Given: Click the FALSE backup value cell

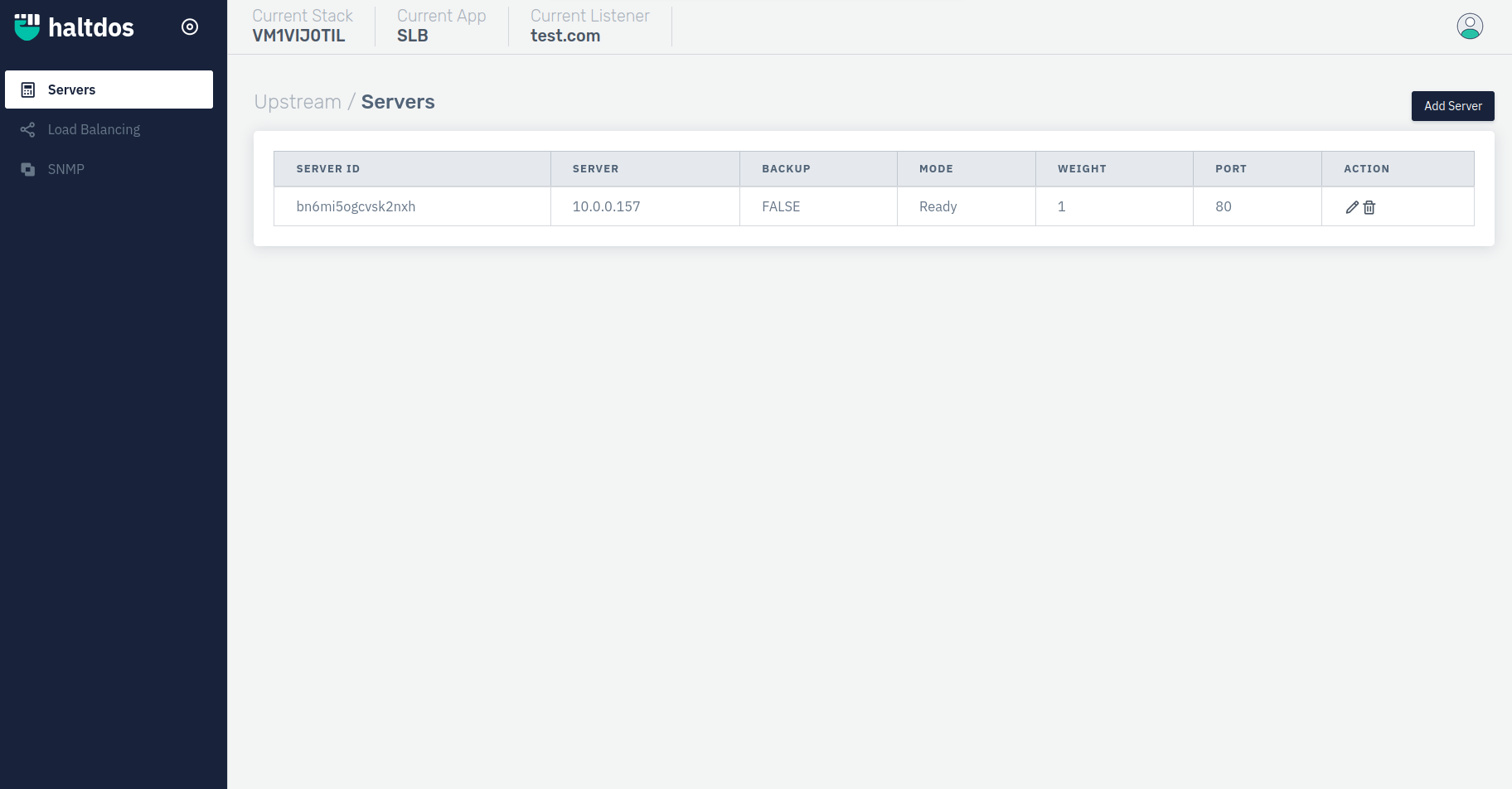Looking at the screenshot, I should [x=818, y=206].
